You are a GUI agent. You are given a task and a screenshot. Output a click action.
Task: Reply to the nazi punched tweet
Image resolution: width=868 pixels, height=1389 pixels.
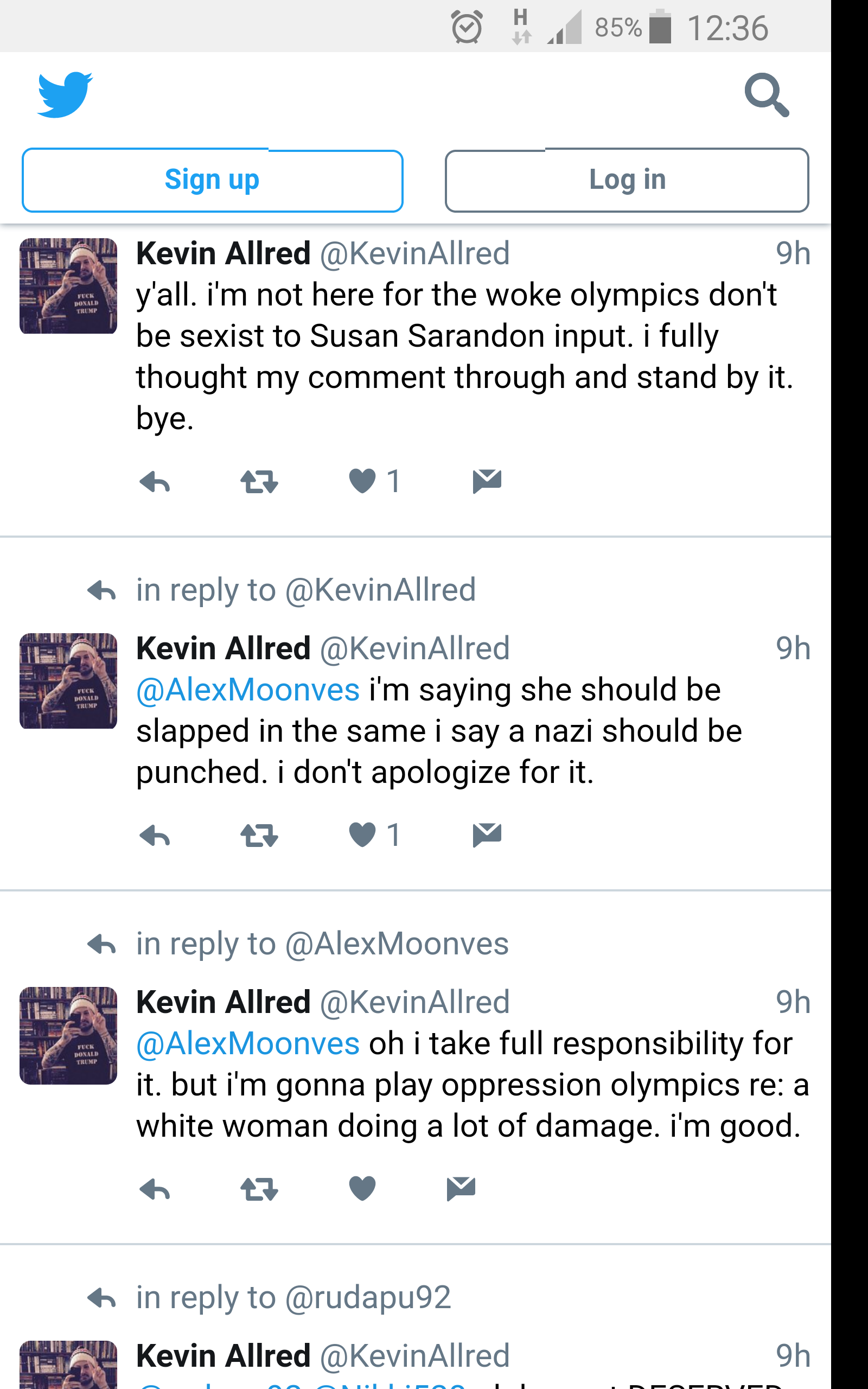pos(155,835)
